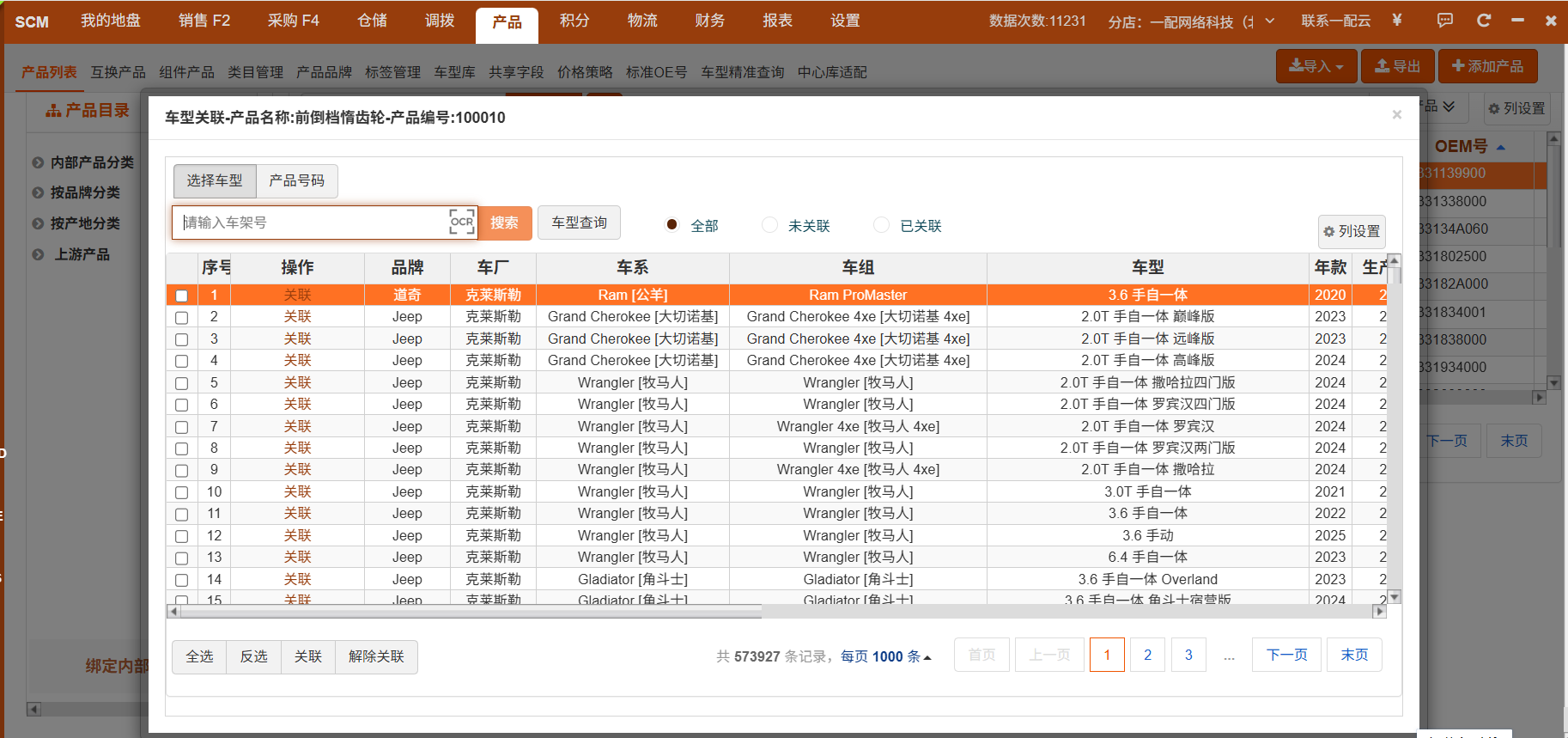Open the 销售 F2 menu
The image size is (1568, 738).
click(204, 21)
